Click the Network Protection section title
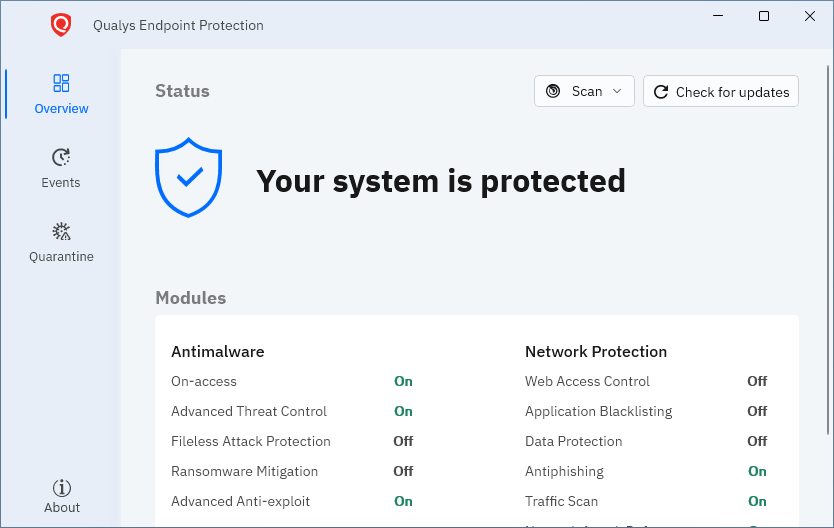 click(596, 351)
